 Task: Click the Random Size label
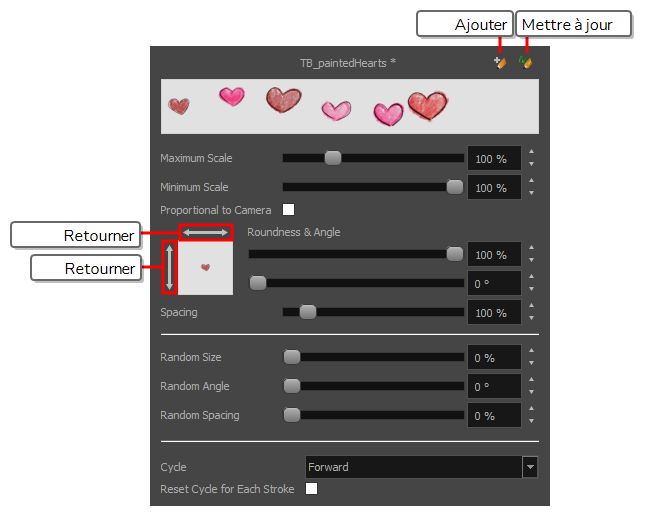coord(191,357)
